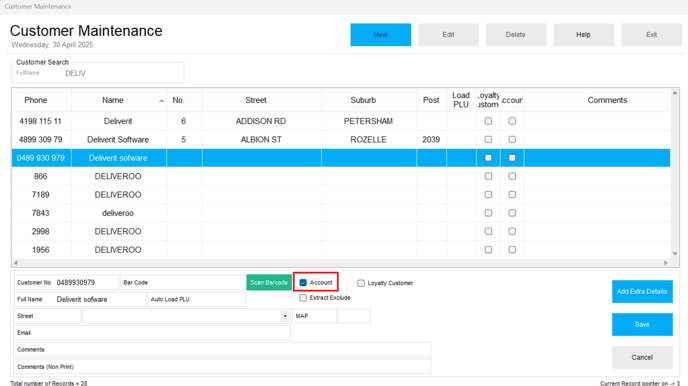The height and width of the screenshot is (386, 688).
Task: Select the lowercase deliveroo row
Action: pos(341,213)
